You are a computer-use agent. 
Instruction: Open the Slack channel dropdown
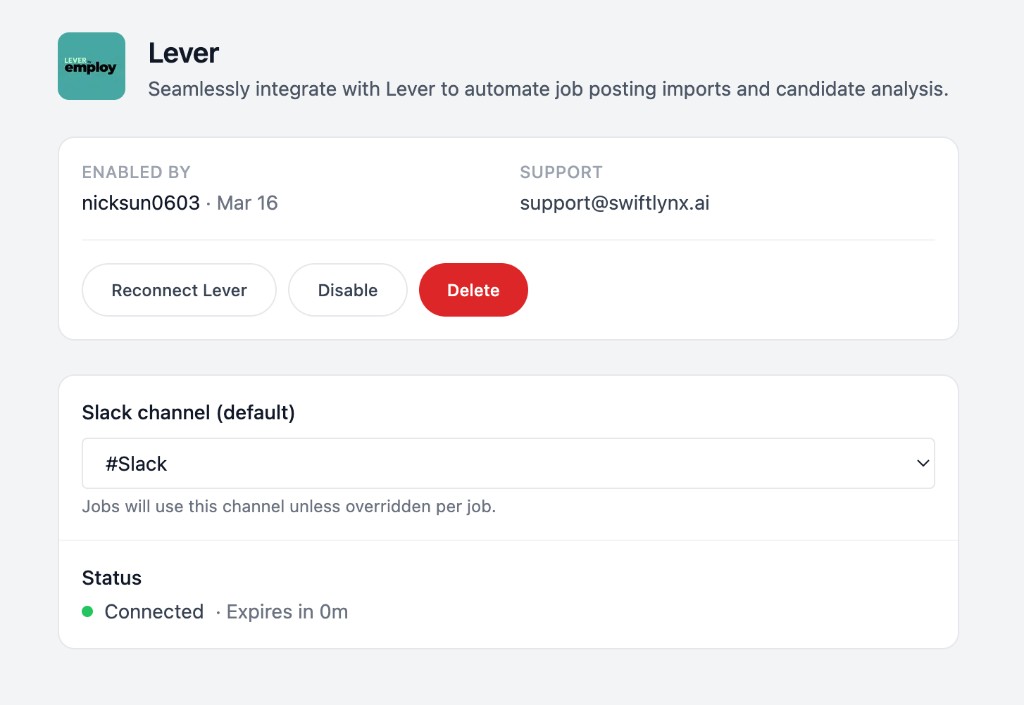[x=507, y=464]
